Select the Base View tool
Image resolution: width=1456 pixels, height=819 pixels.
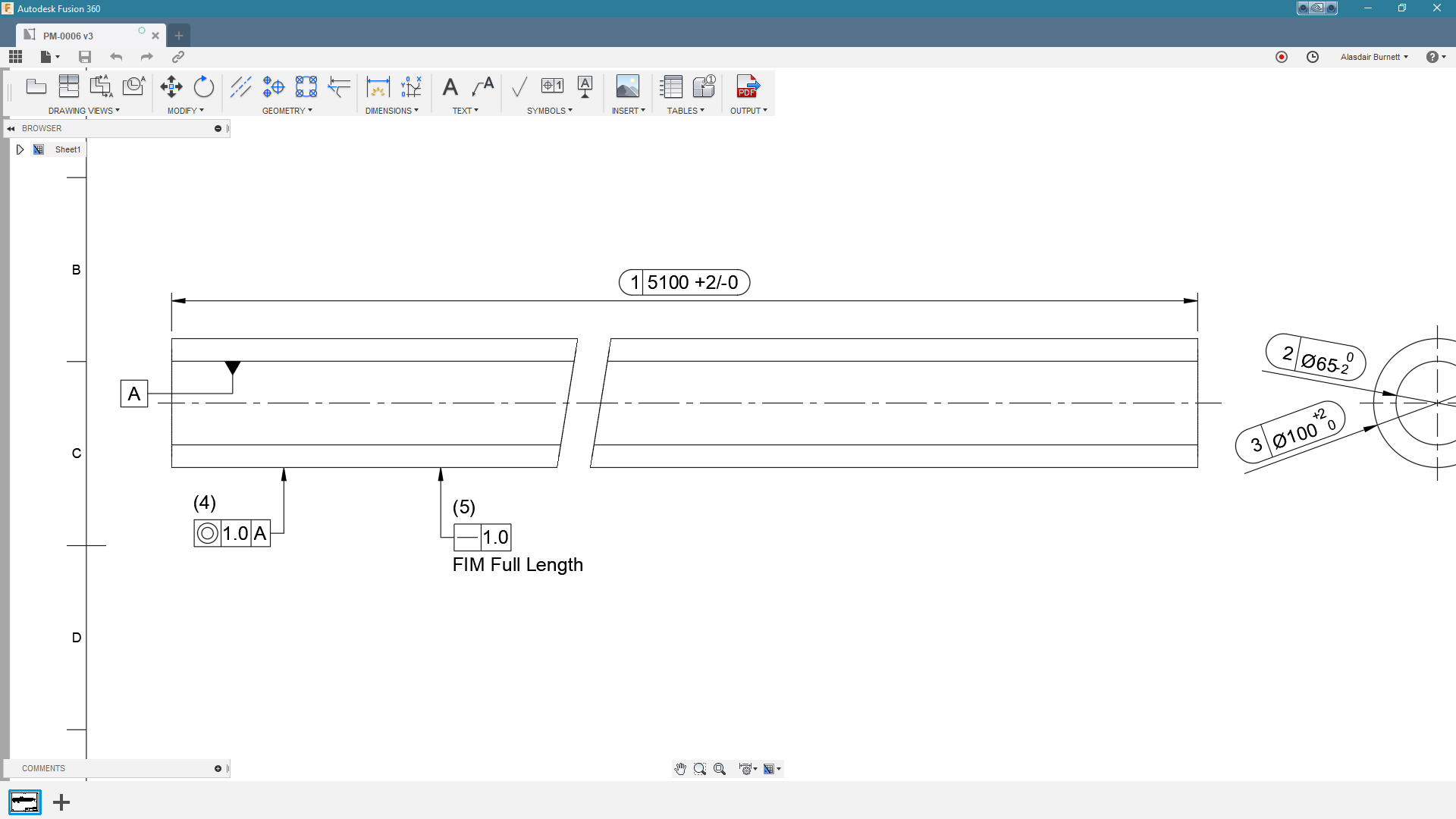pyautogui.click(x=36, y=86)
